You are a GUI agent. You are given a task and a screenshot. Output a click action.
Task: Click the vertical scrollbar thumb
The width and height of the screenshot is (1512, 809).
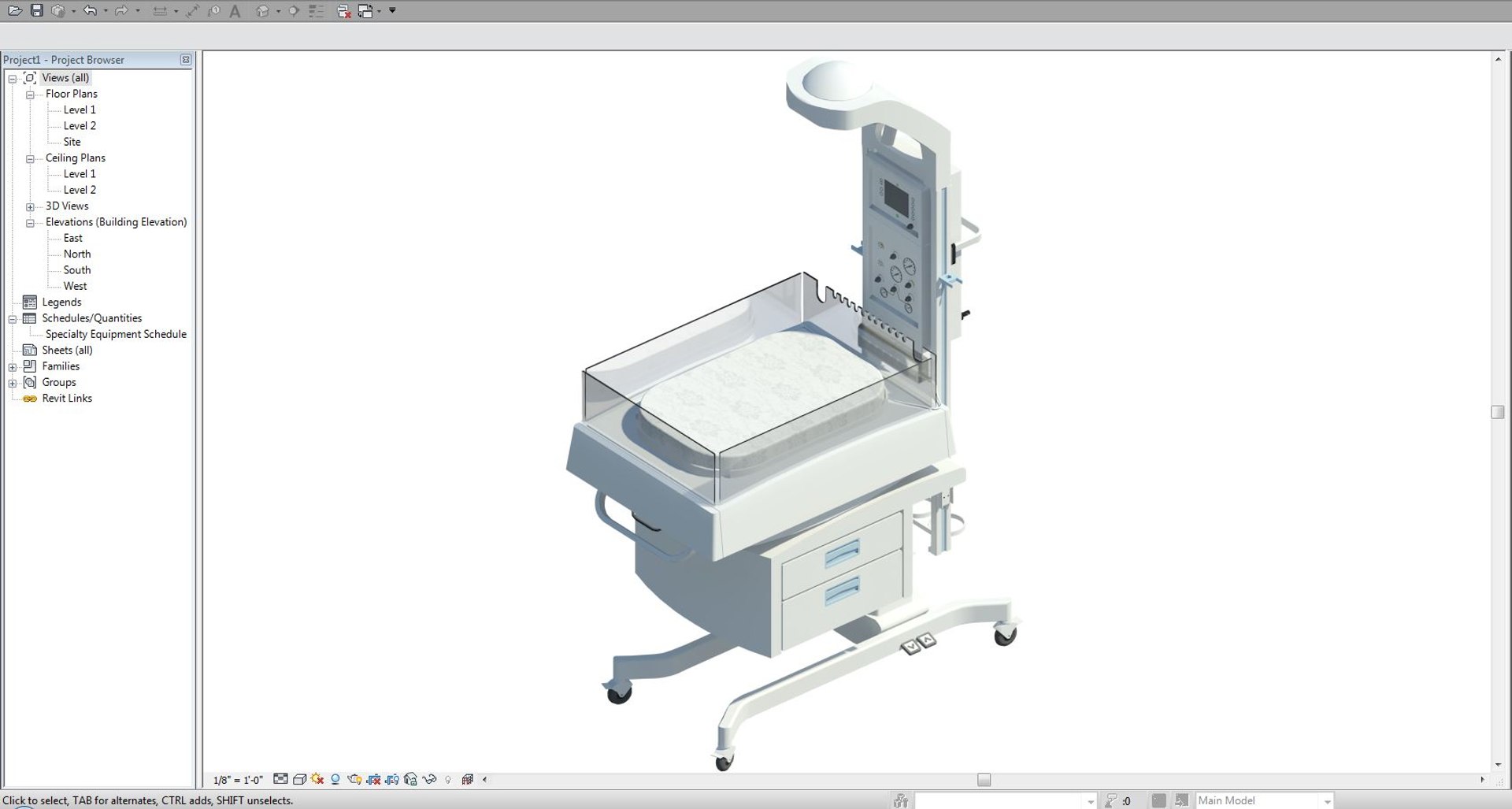pos(1498,412)
